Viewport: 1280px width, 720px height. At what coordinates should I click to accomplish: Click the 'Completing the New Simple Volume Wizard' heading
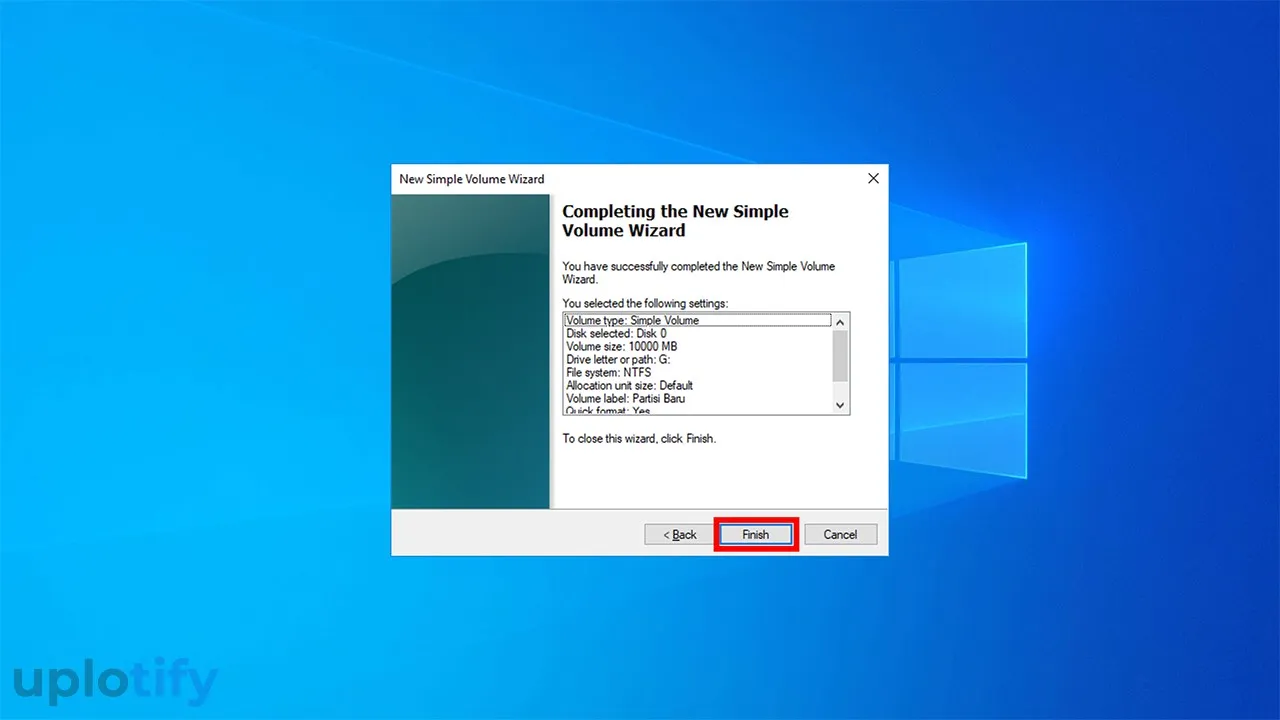pyautogui.click(x=675, y=221)
